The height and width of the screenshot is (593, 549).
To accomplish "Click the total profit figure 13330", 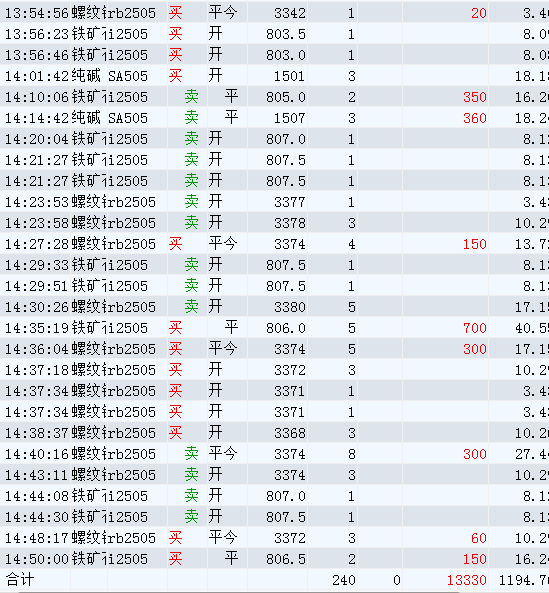I will click(x=467, y=580).
